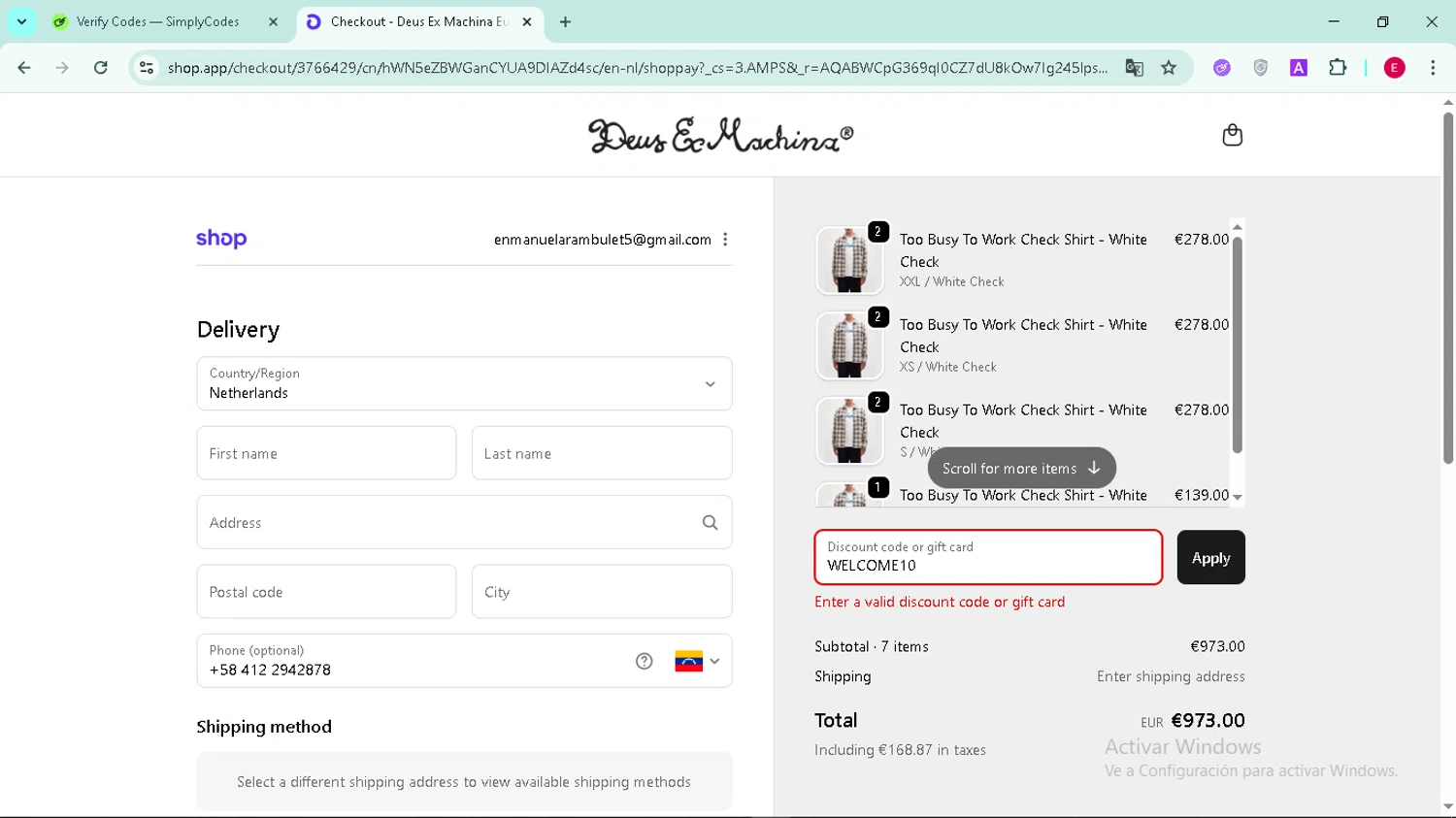Select the S size shirt thumbnail
The height and width of the screenshot is (818, 1456).
tap(849, 431)
